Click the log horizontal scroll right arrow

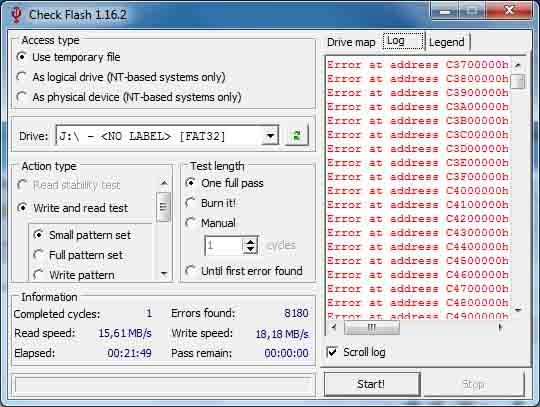501,327
